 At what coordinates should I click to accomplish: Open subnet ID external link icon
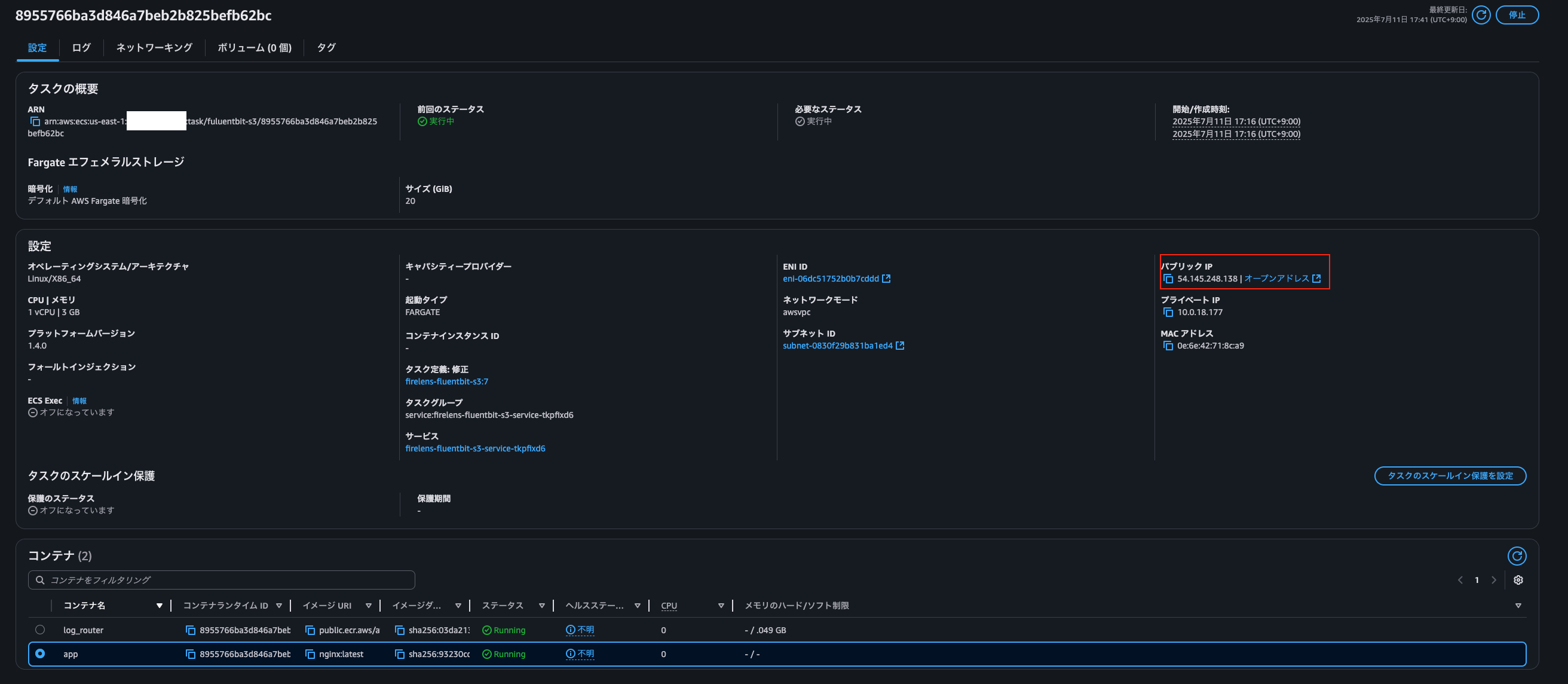pos(901,346)
